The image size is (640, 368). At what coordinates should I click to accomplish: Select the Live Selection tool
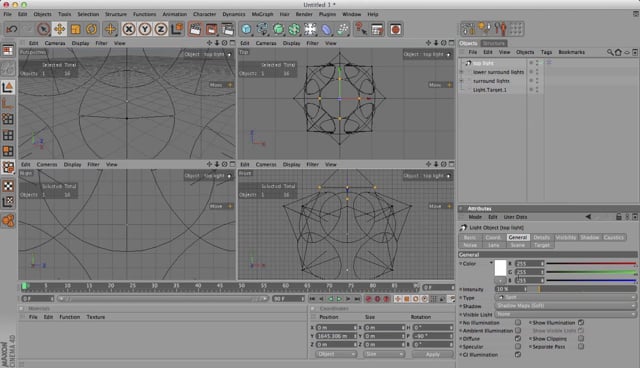(x=43, y=29)
